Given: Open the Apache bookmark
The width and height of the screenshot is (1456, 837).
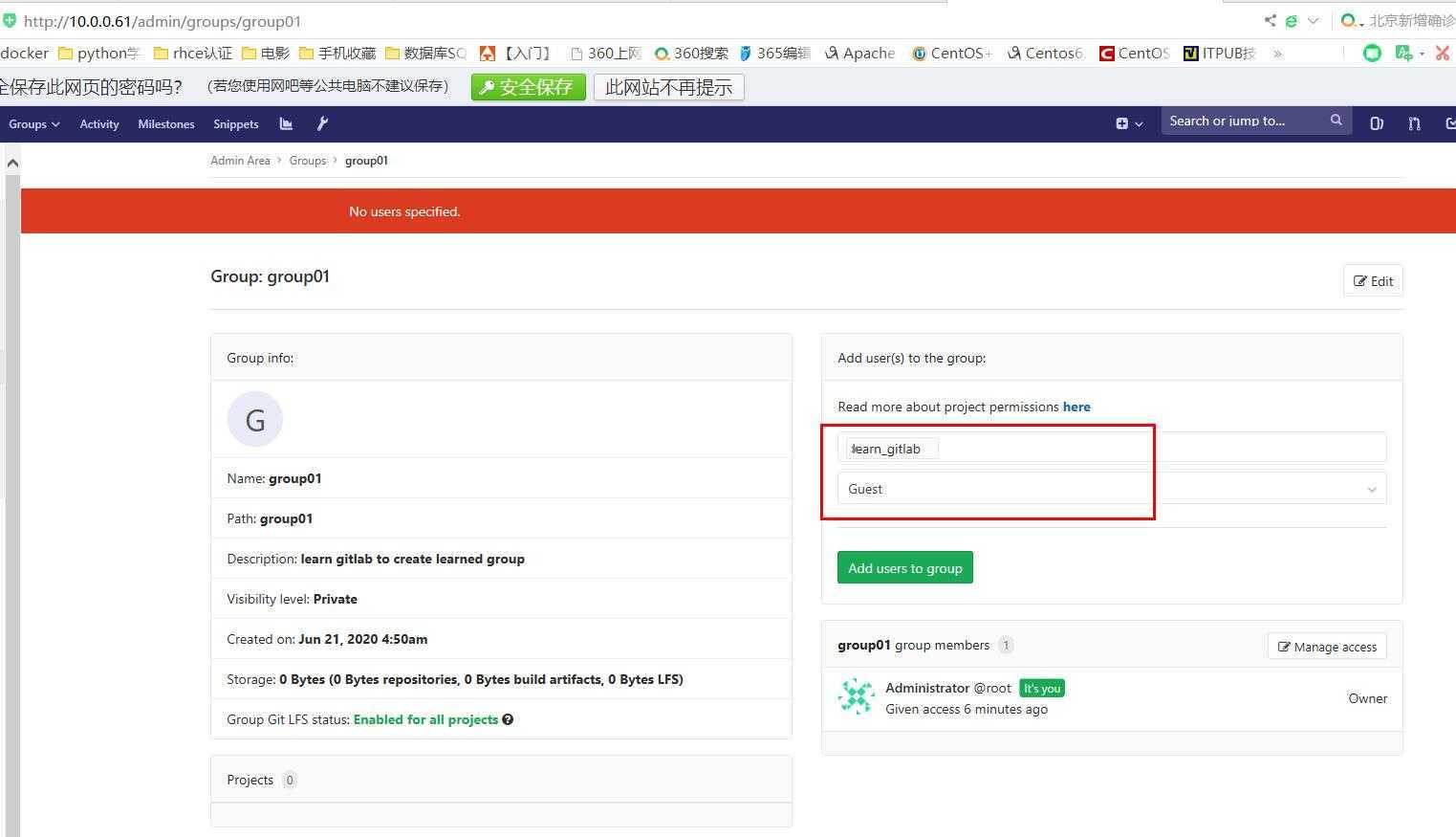Looking at the screenshot, I should point(859,54).
